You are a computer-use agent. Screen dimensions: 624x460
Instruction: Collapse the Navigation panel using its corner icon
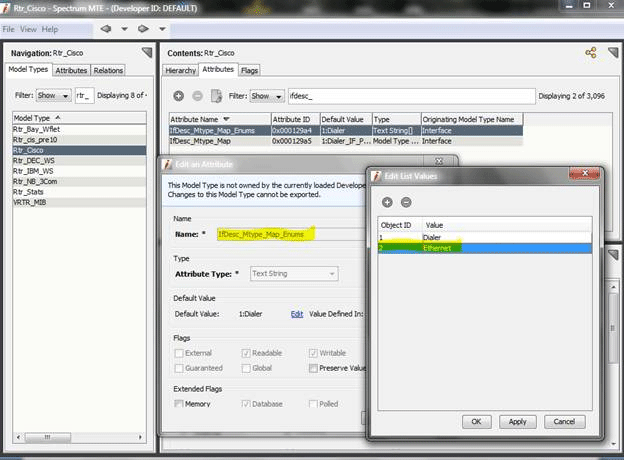[x=147, y=53]
